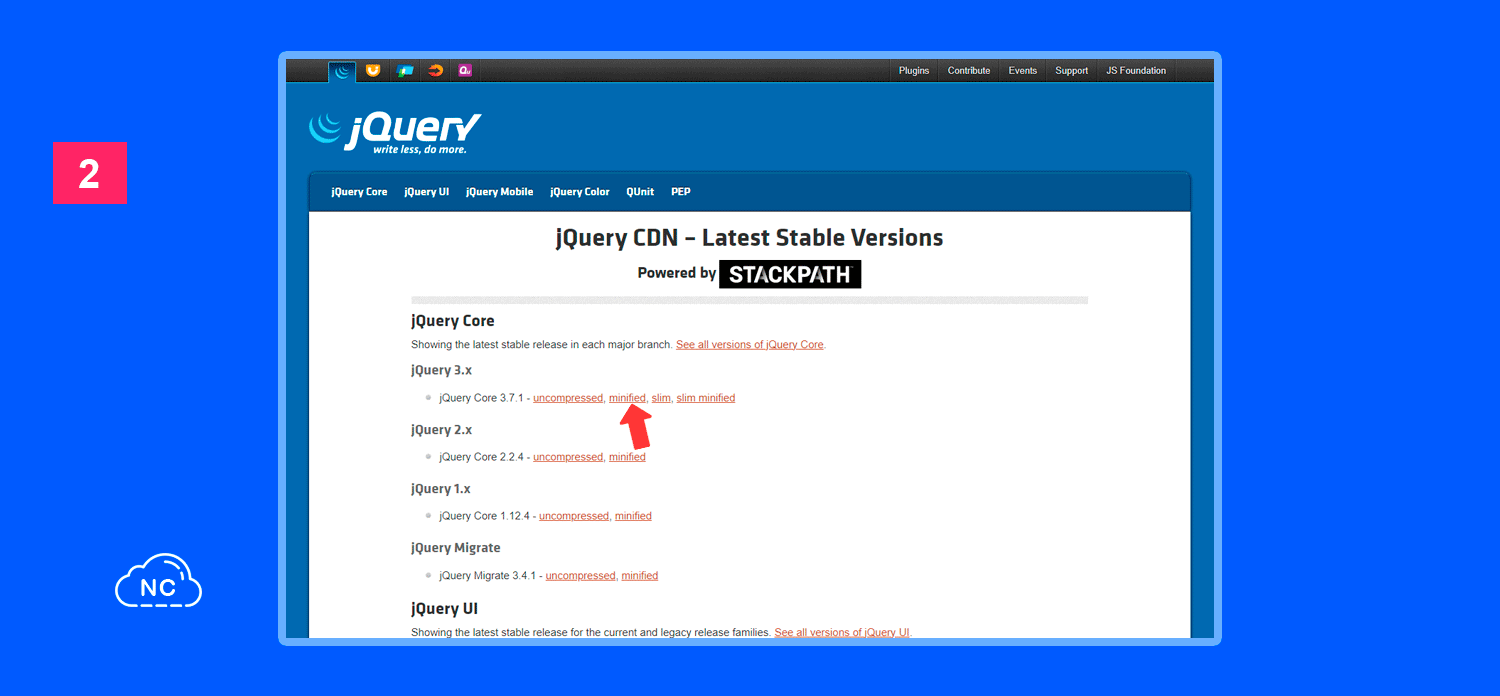The image size is (1500, 696).
Task: Open jQuery Core 1.12.4 uncompressed link
Action: point(574,516)
